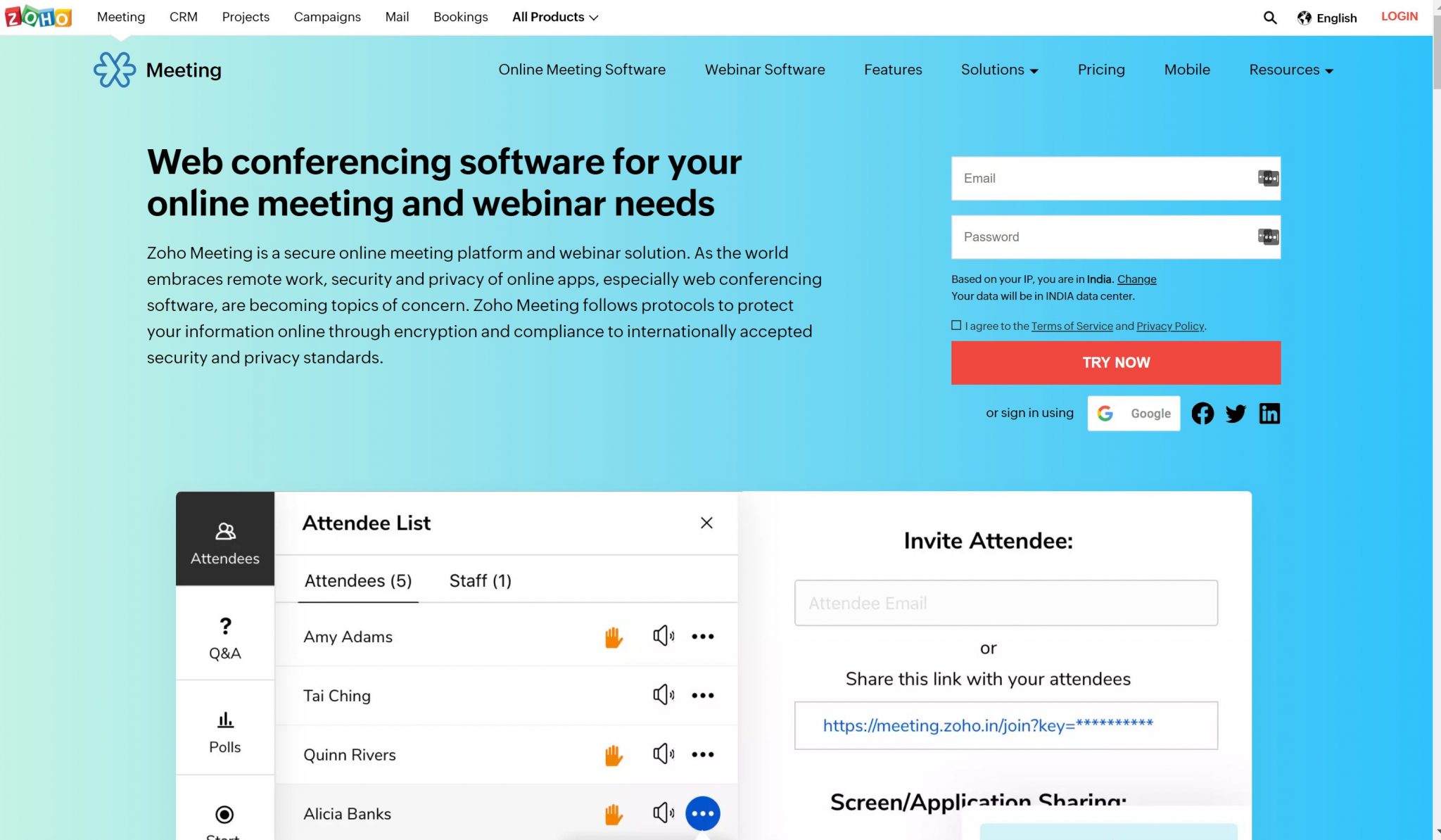
Task: Sign in with LinkedIn icon
Action: pos(1269,413)
